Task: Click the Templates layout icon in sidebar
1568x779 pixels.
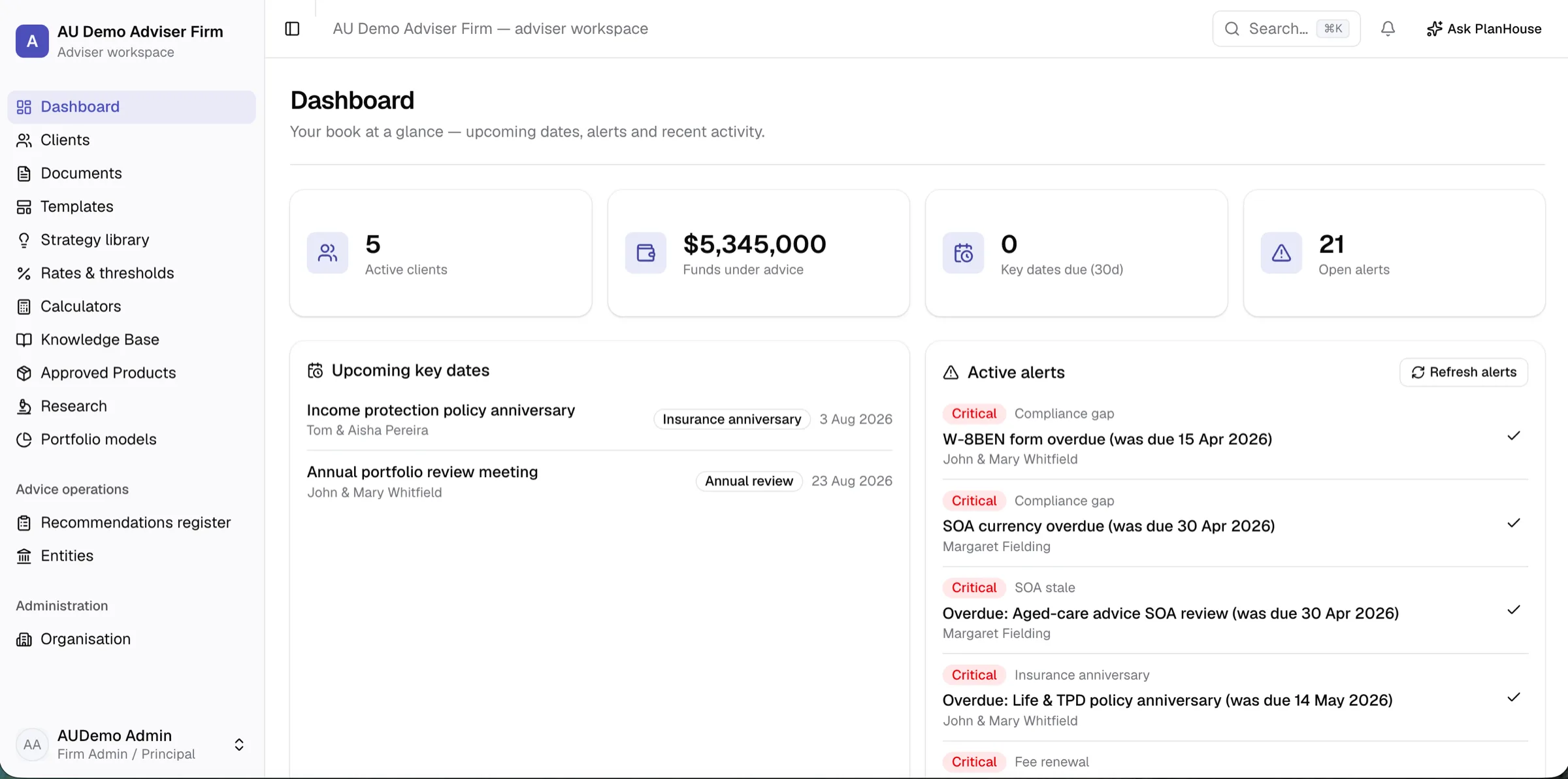Action: pos(24,207)
